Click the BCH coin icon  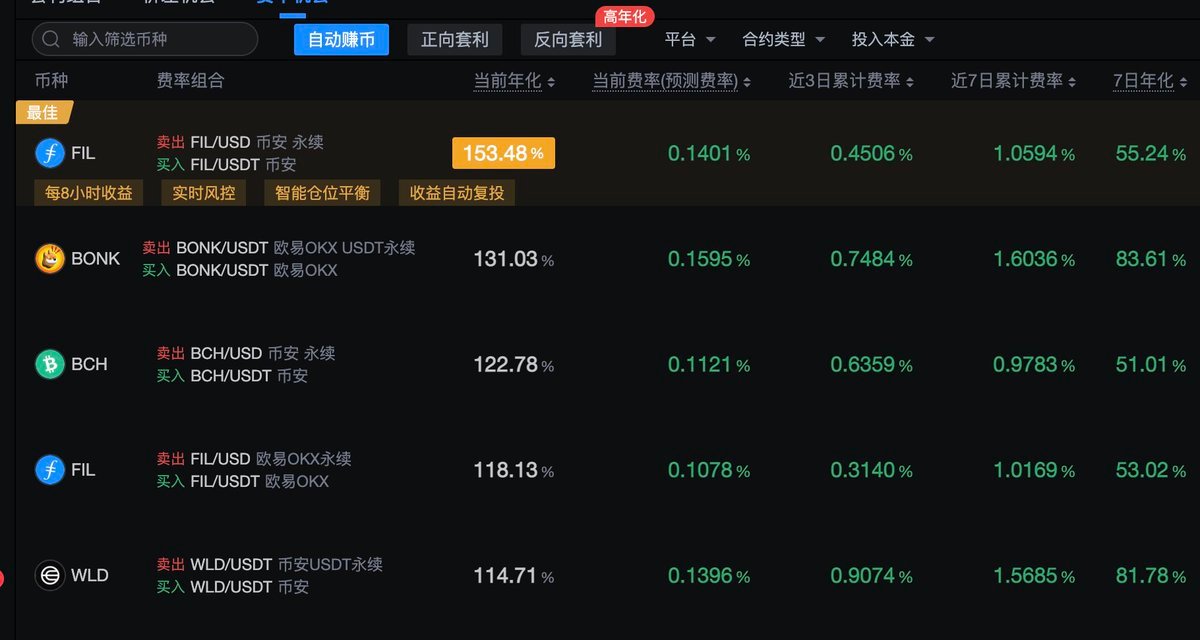(x=49, y=364)
